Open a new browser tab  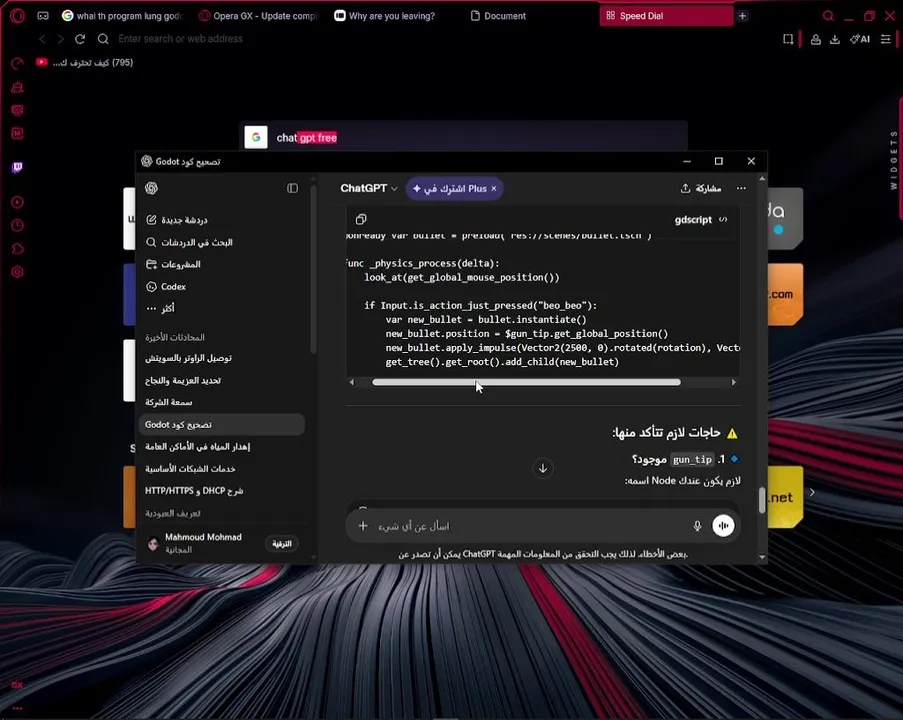tap(742, 16)
